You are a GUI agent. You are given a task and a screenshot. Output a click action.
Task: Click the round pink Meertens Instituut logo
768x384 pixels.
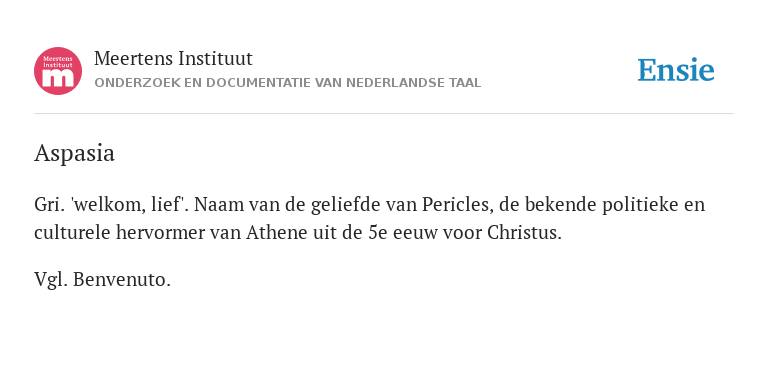coord(58,71)
